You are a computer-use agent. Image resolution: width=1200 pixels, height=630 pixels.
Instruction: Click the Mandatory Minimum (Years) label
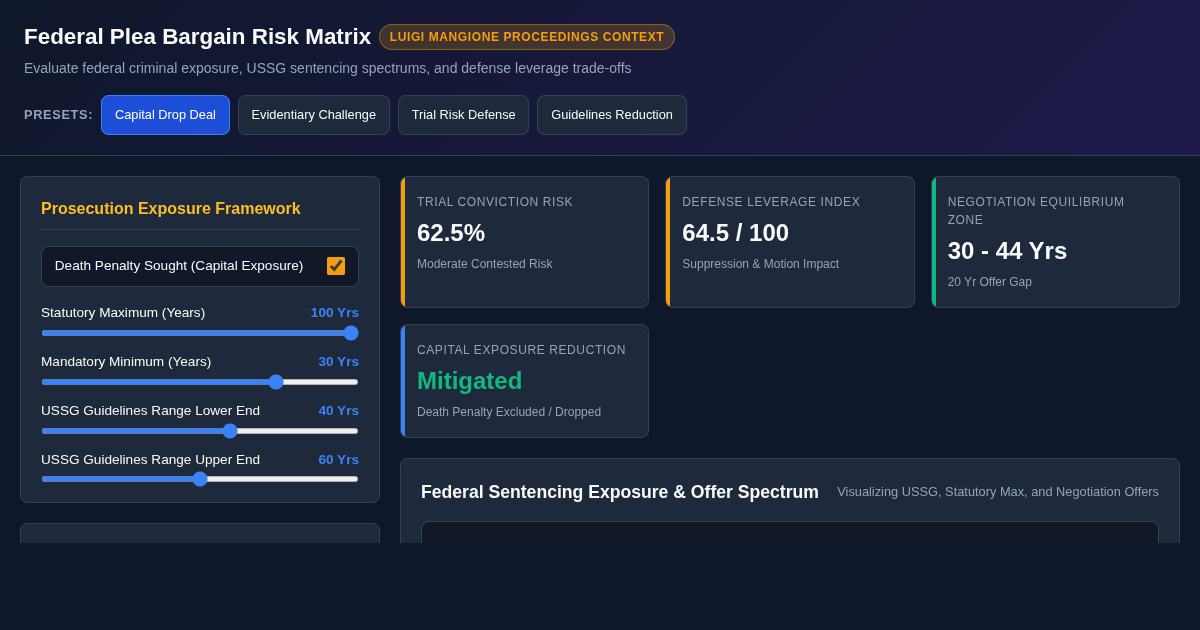(126, 362)
